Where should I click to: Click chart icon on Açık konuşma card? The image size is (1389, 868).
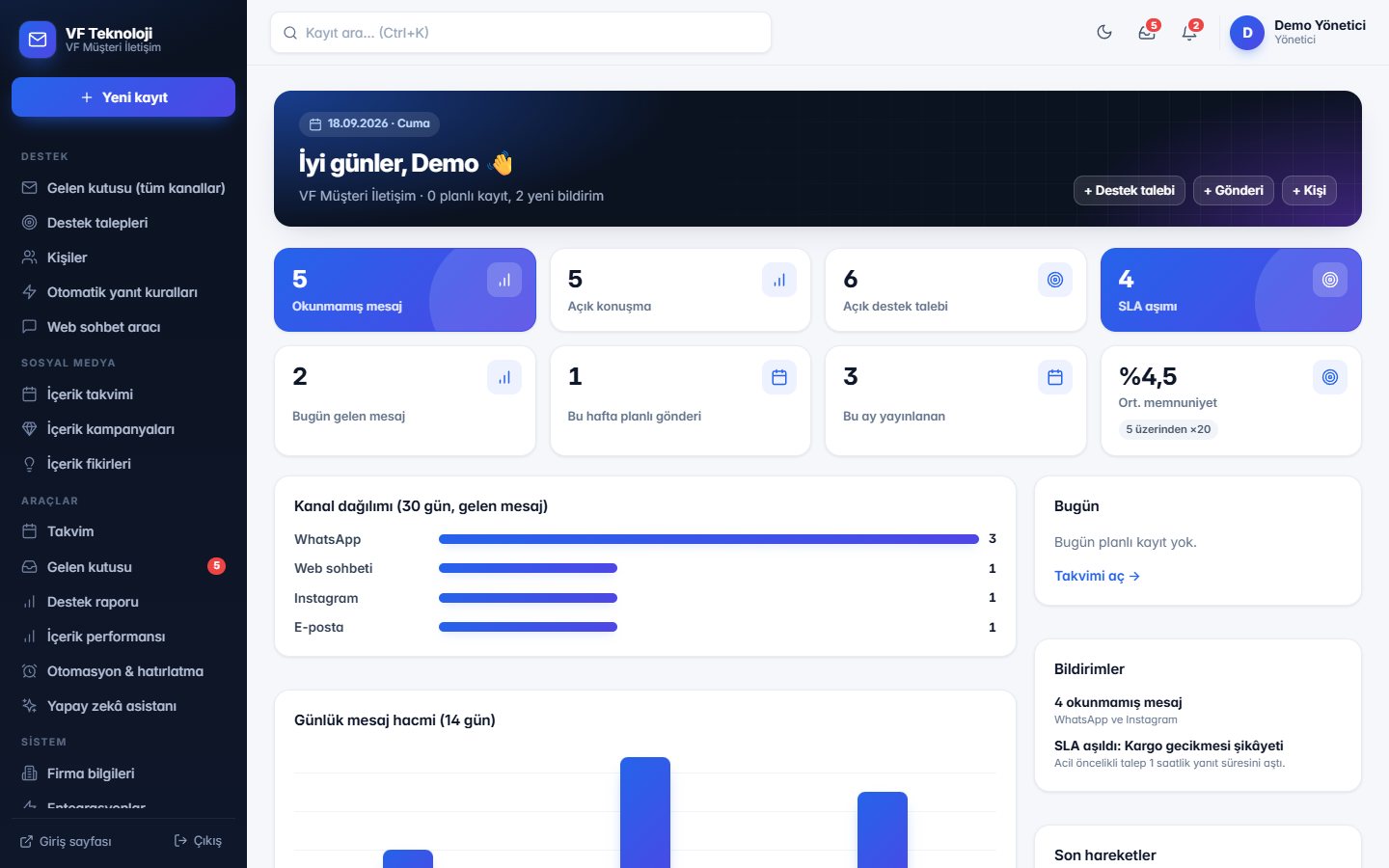click(x=779, y=280)
